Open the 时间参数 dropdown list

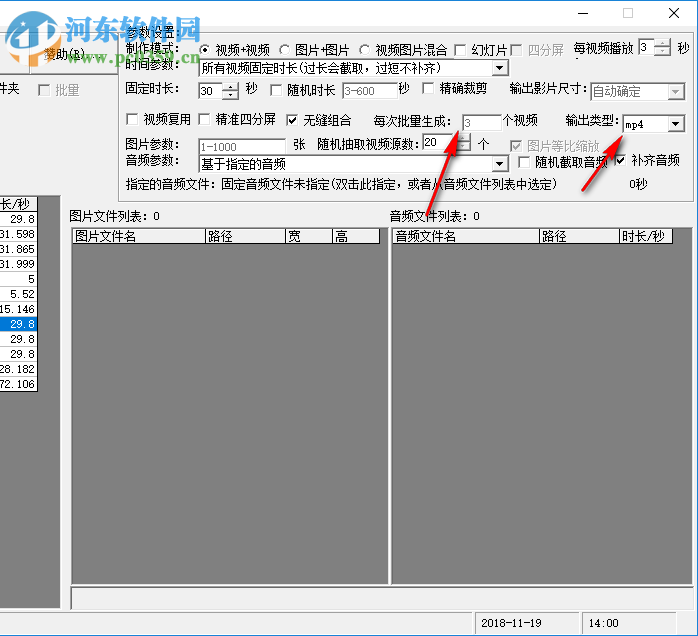(x=499, y=68)
